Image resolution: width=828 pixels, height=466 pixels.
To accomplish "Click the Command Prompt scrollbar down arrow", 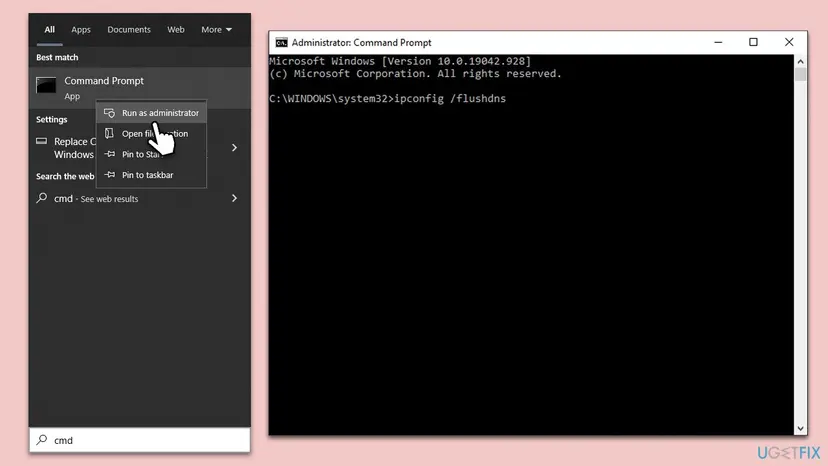I will pos(801,428).
